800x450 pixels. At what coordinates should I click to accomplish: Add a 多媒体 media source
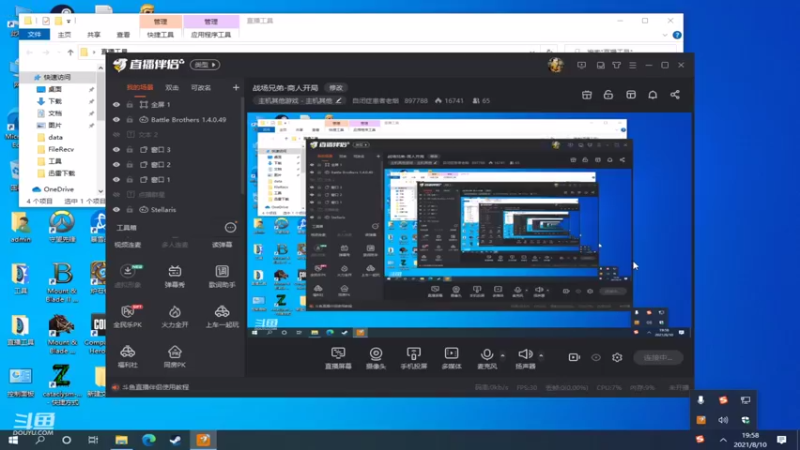pos(452,358)
